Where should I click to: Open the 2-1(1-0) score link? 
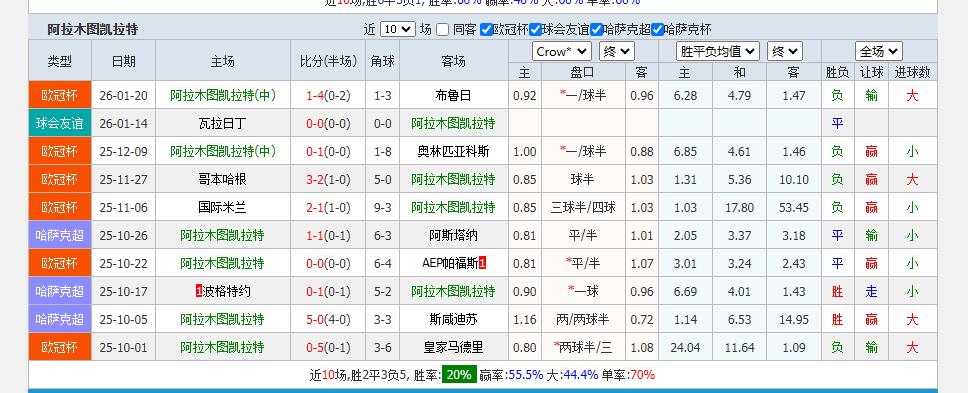(x=328, y=207)
